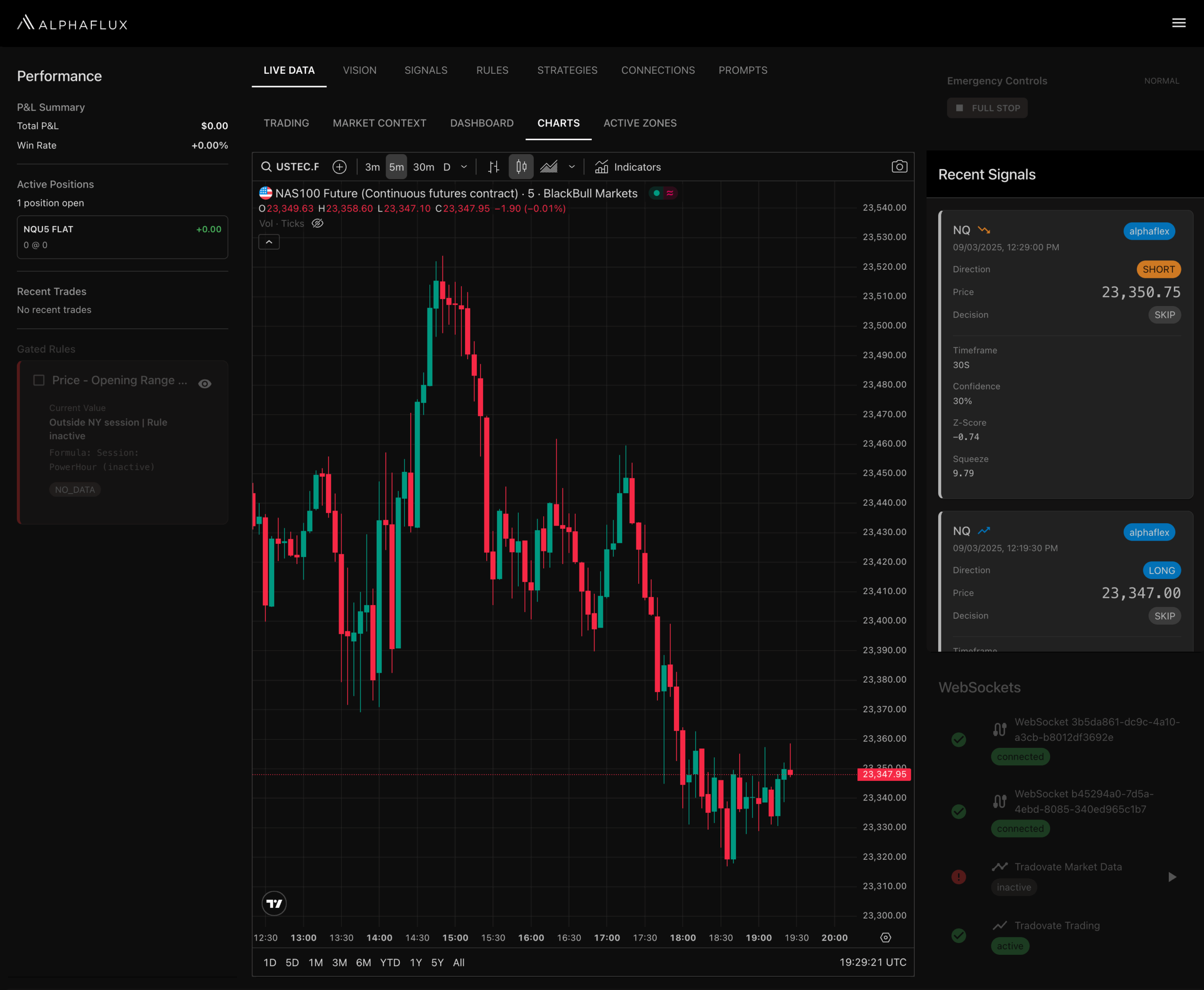Open the ACTIVE ZONES sub-tab
The height and width of the screenshot is (990, 1204).
640,123
